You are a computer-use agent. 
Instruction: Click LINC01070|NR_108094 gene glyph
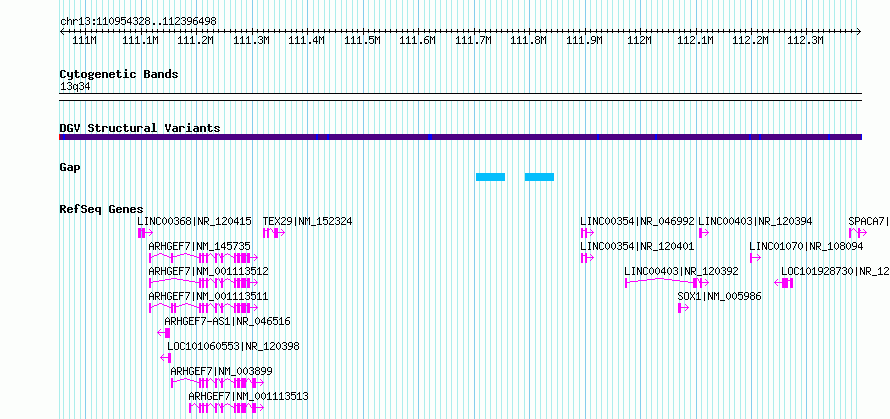755,258
